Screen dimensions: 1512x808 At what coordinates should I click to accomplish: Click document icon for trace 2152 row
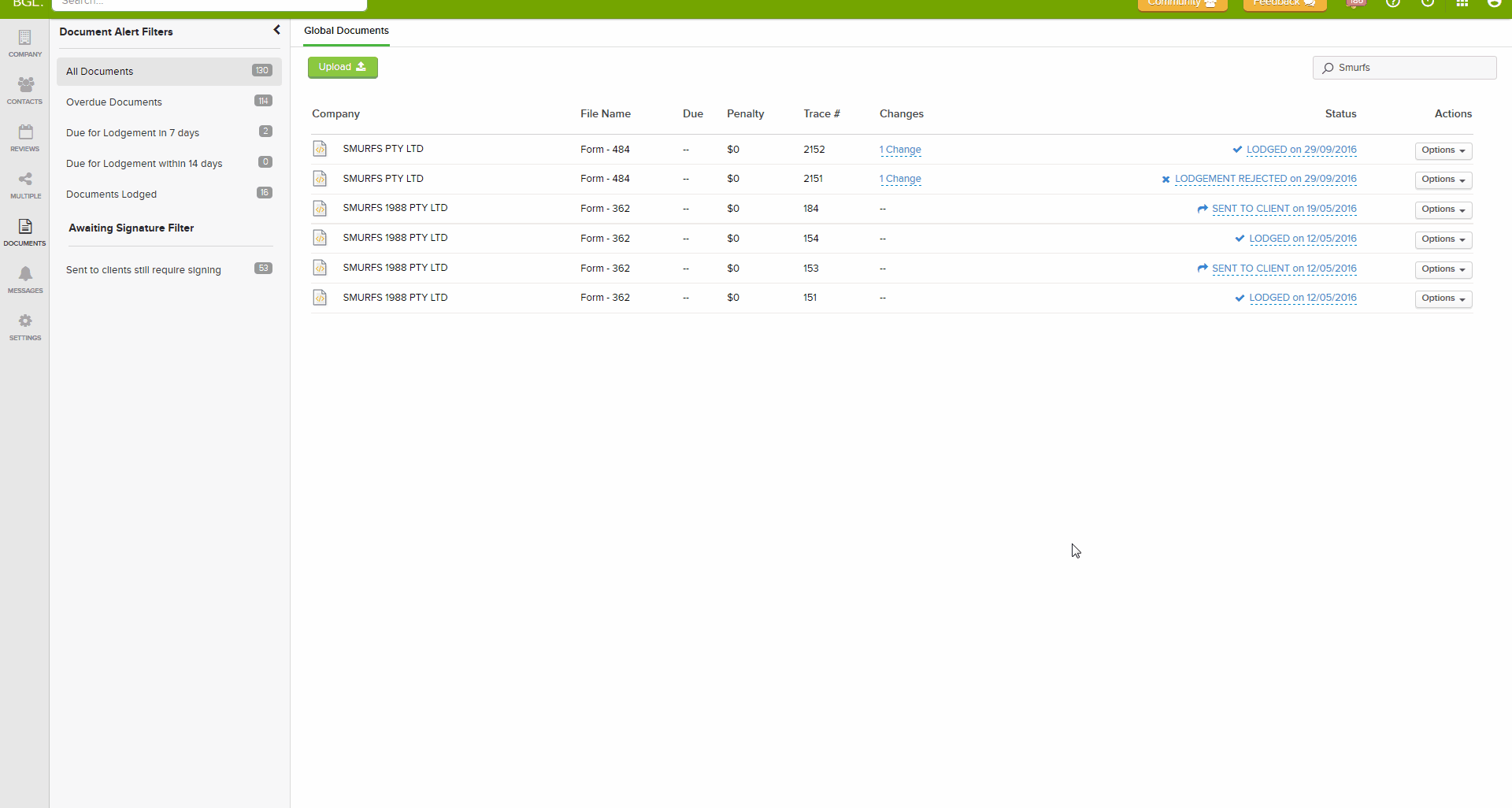(320, 149)
